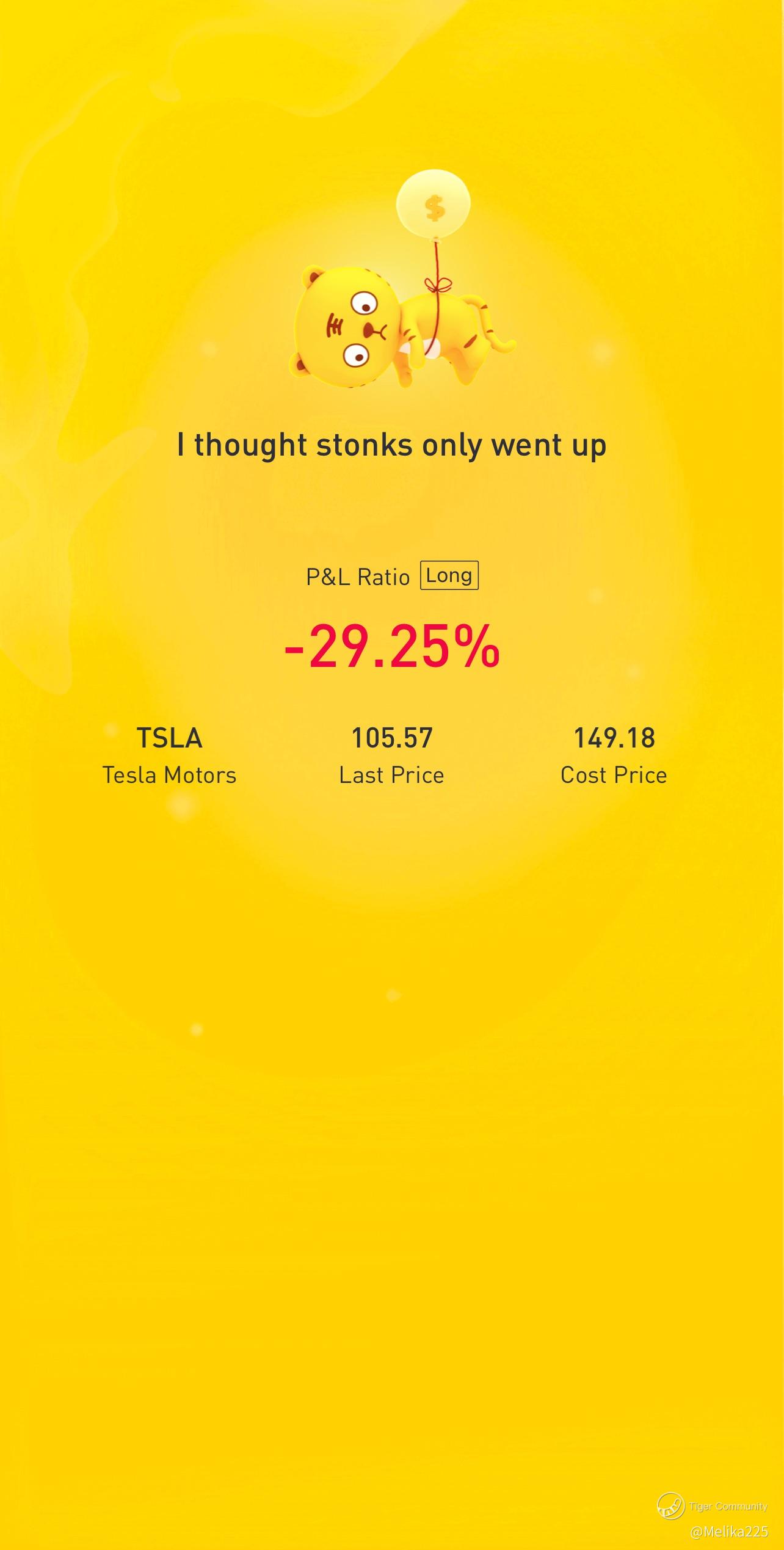Select the 105.57 last price value
784x1550 pixels.
coord(392,738)
